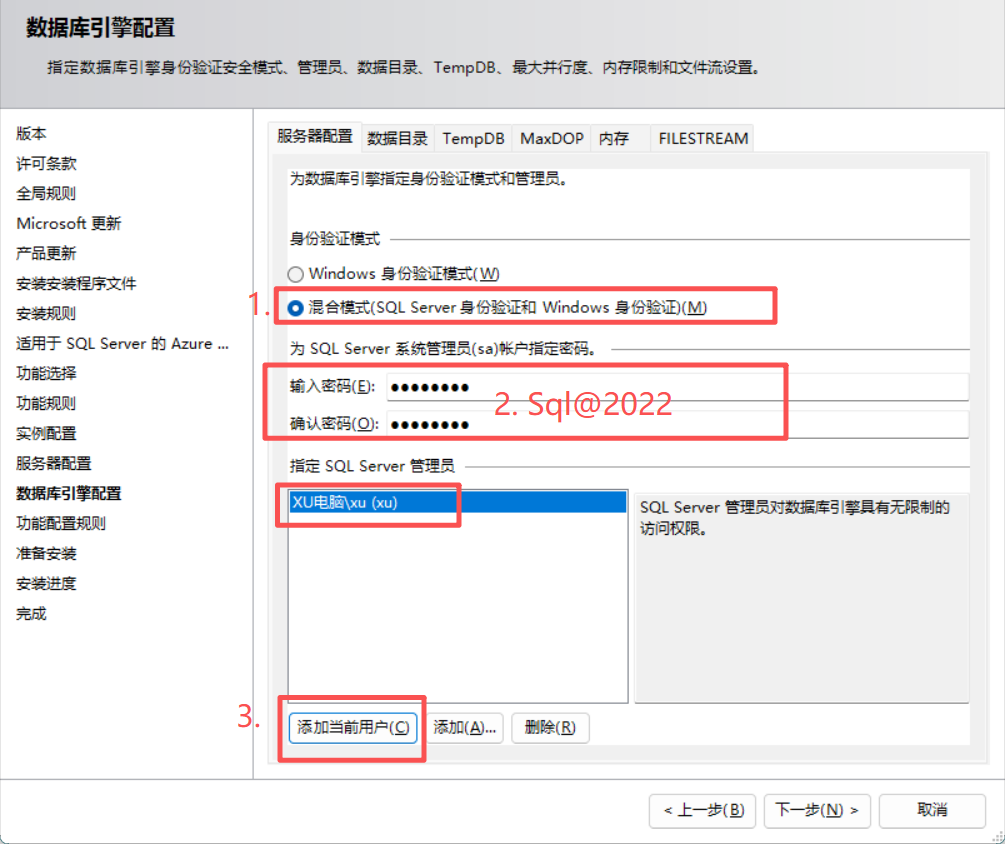This screenshot has width=1005, height=844.
Task: Click 功能选择 step in sidebar
Action: (46, 373)
